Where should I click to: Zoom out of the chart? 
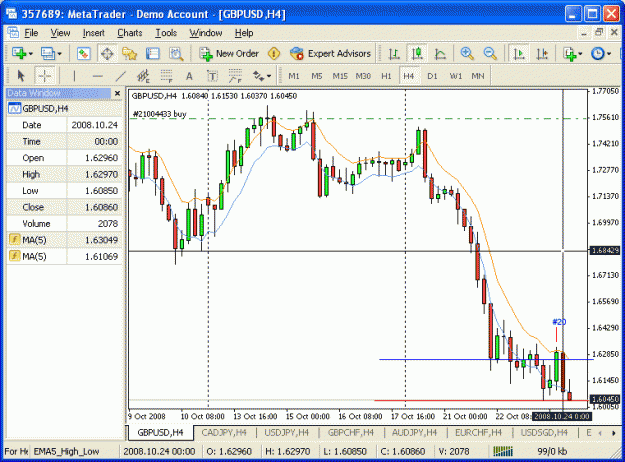(x=490, y=53)
